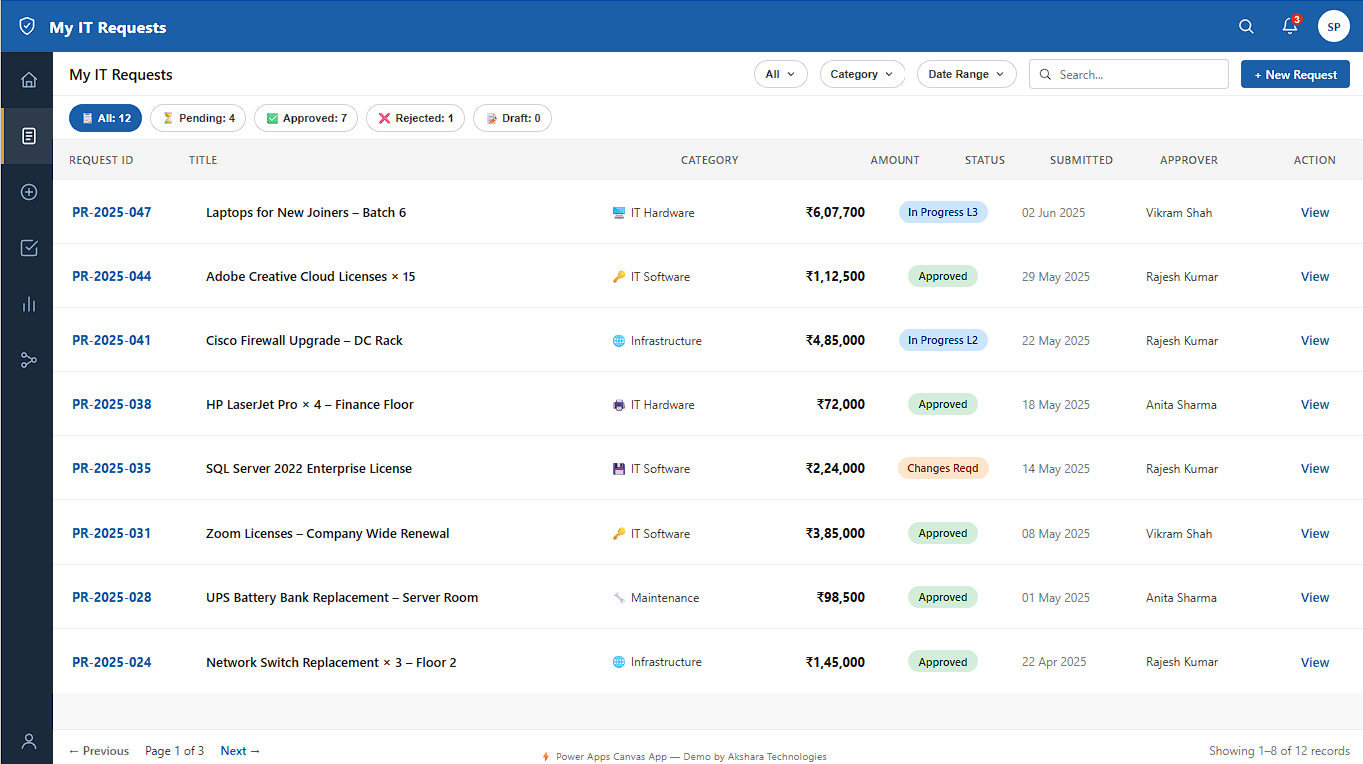Screen dimensions: 1363x764
Task: Click Zoom Licenses – Company Wide Renewal title
Action: tap(328, 533)
